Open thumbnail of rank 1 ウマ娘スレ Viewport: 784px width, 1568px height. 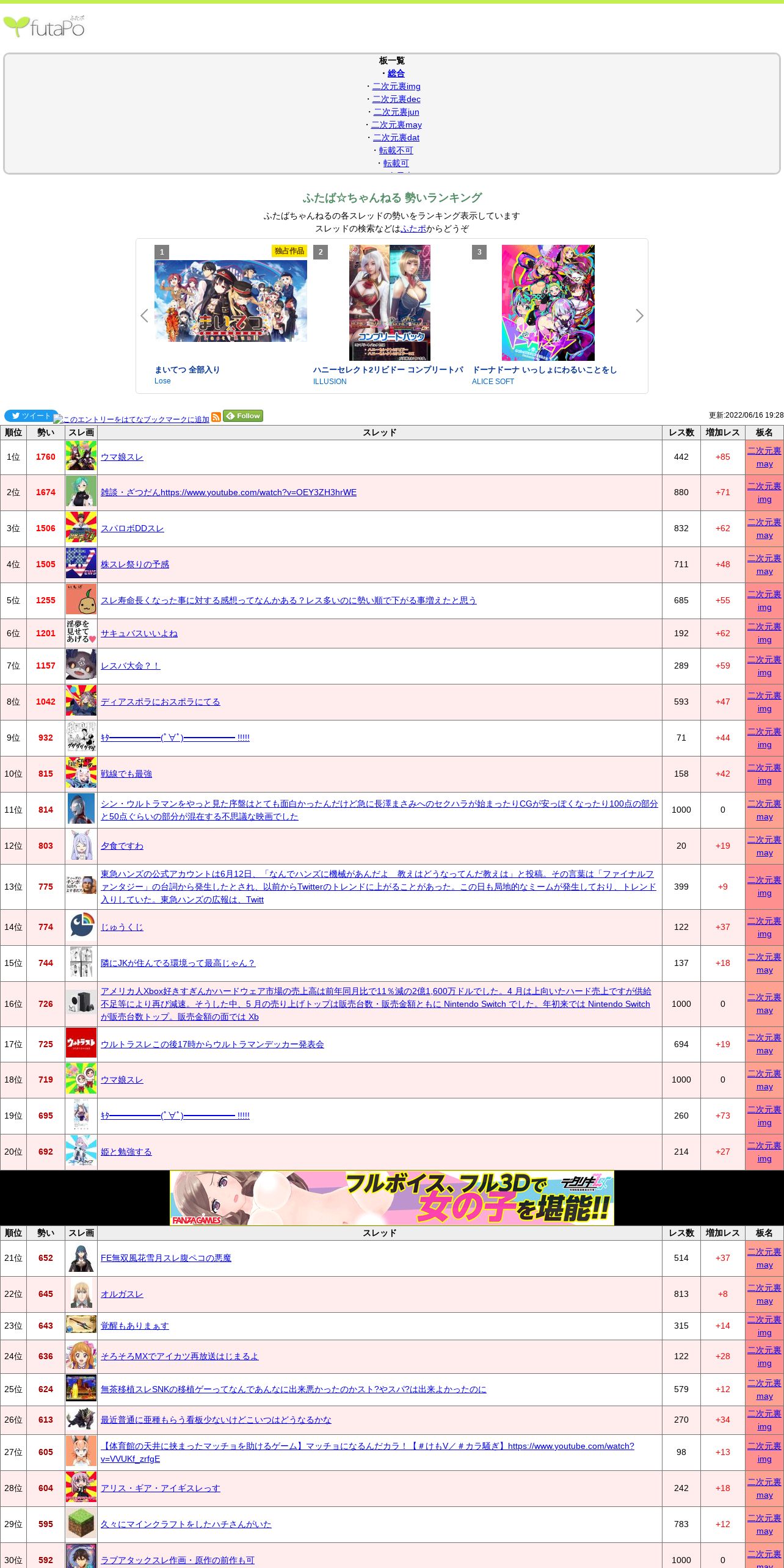pyautogui.click(x=81, y=457)
